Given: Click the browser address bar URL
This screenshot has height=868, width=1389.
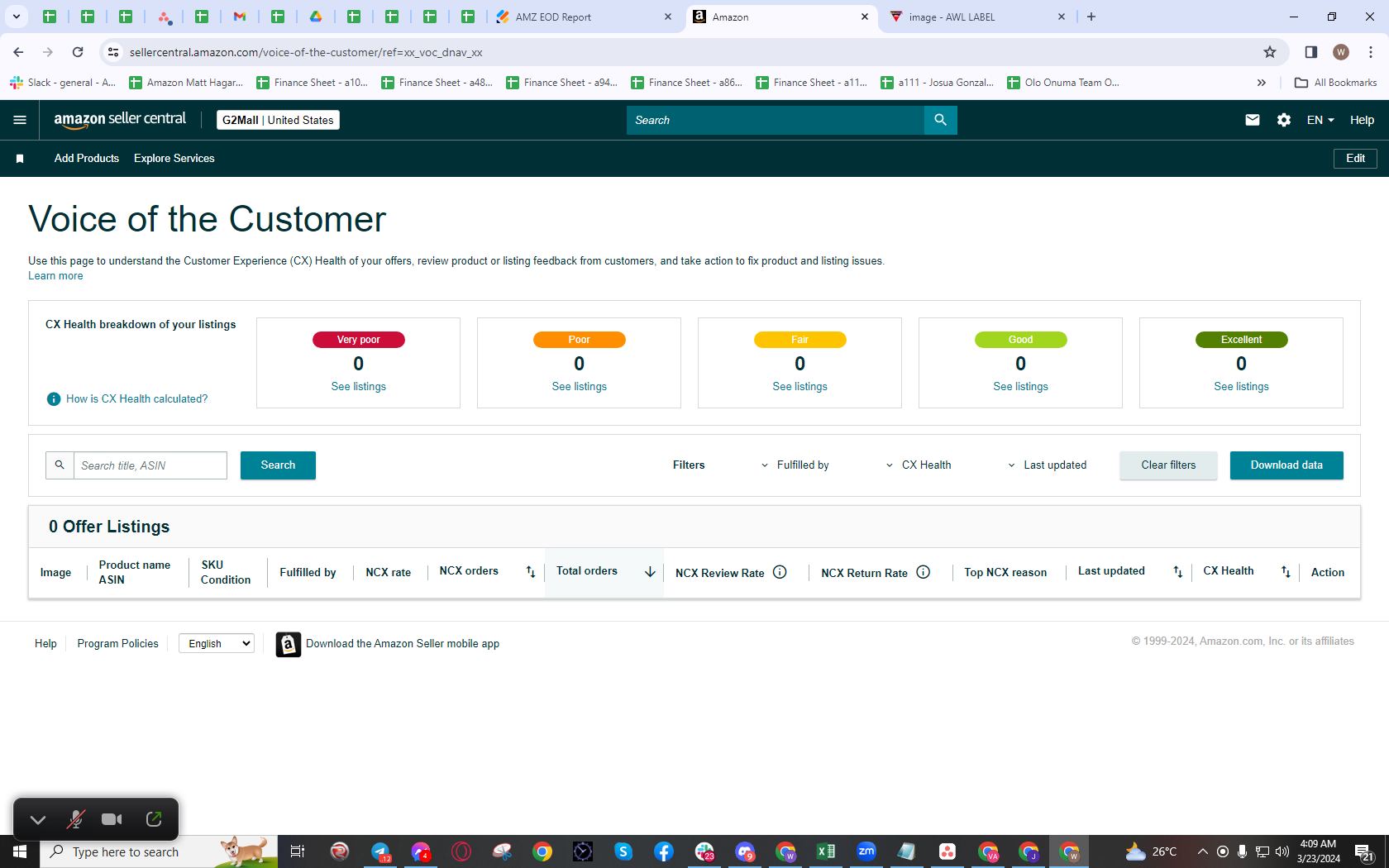Looking at the screenshot, I should (x=306, y=52).
